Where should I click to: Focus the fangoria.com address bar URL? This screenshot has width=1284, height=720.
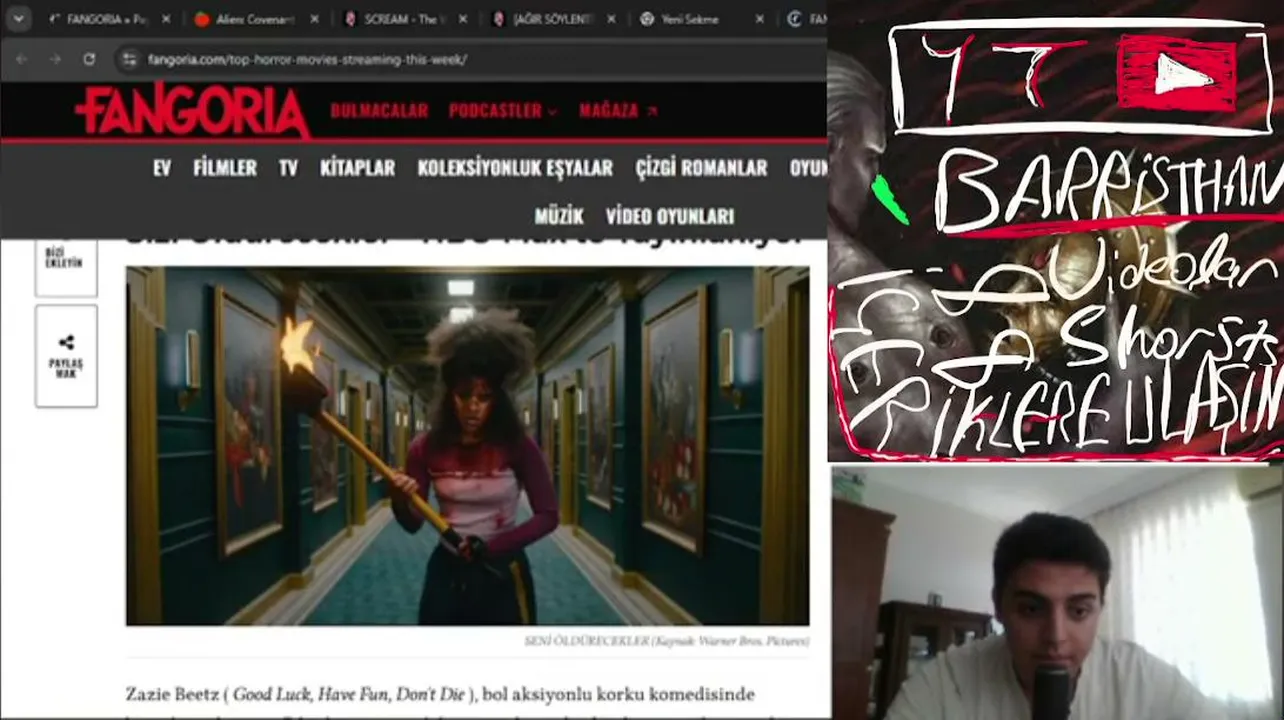coord(307,59)
